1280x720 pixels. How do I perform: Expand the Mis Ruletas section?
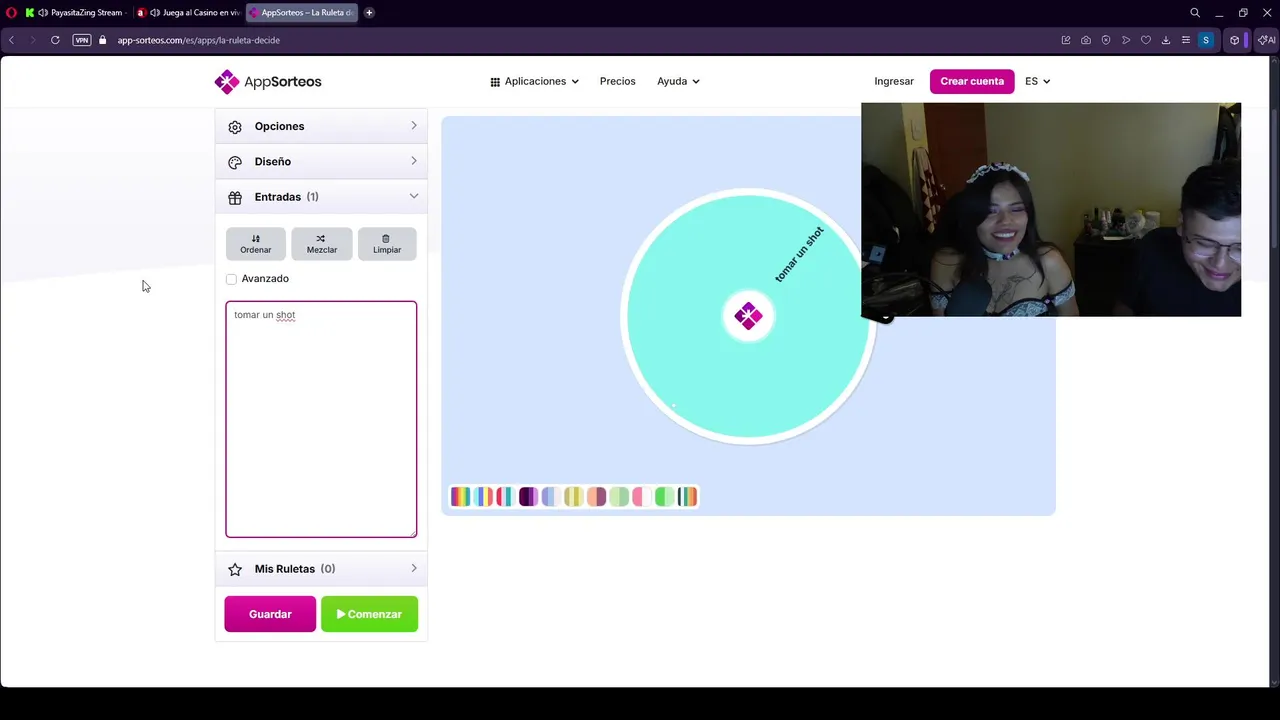point(321,568)
